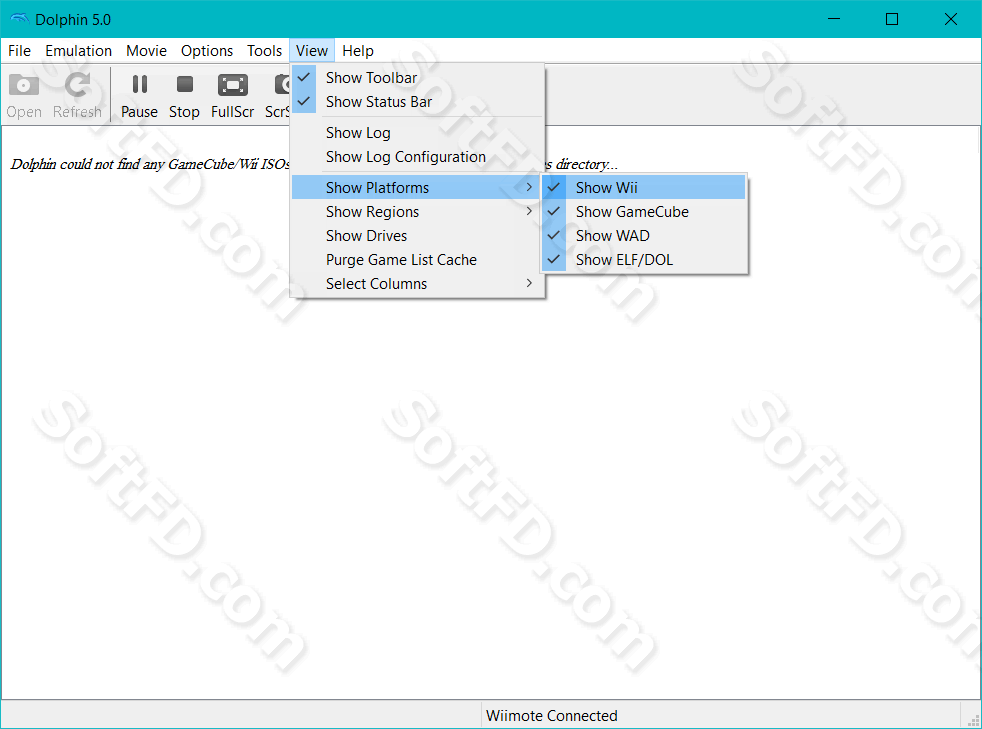This screenshot has height=729, width=982.
Task: Expand the Select Columns submenu
Action: coord(417,284)
